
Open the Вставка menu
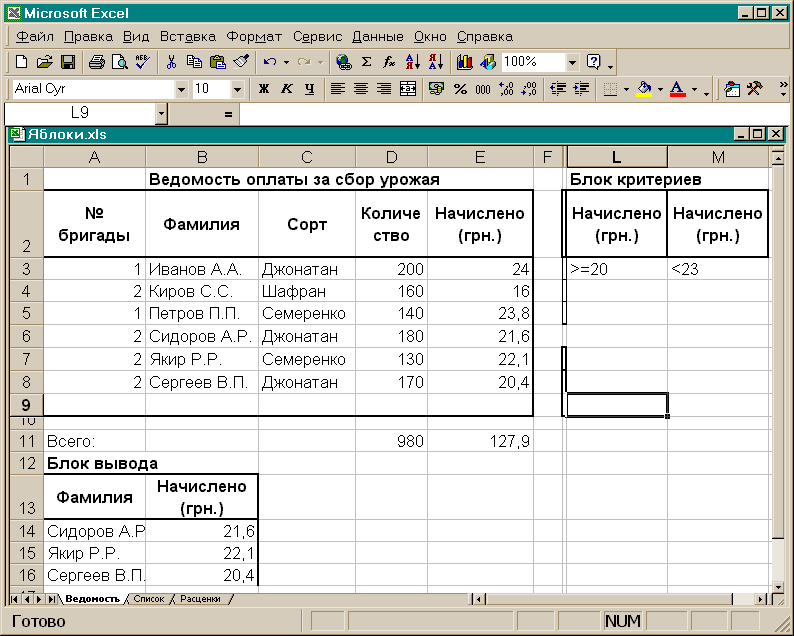(188, 36)
